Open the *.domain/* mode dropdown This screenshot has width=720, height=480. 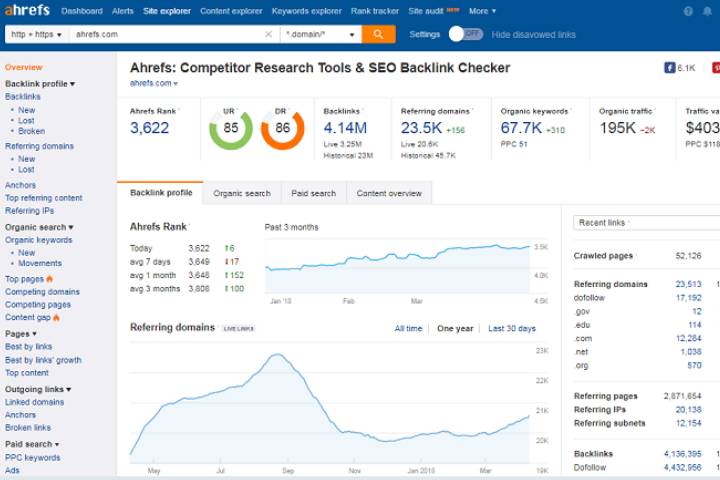click(x=321, y=34)
